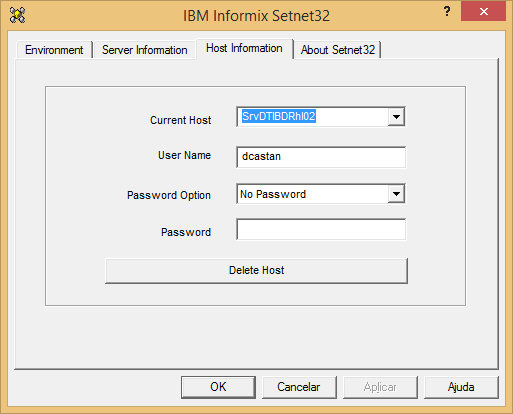513x414 pixels.
Task: Focus the empty Password input field
Action: 321,229
